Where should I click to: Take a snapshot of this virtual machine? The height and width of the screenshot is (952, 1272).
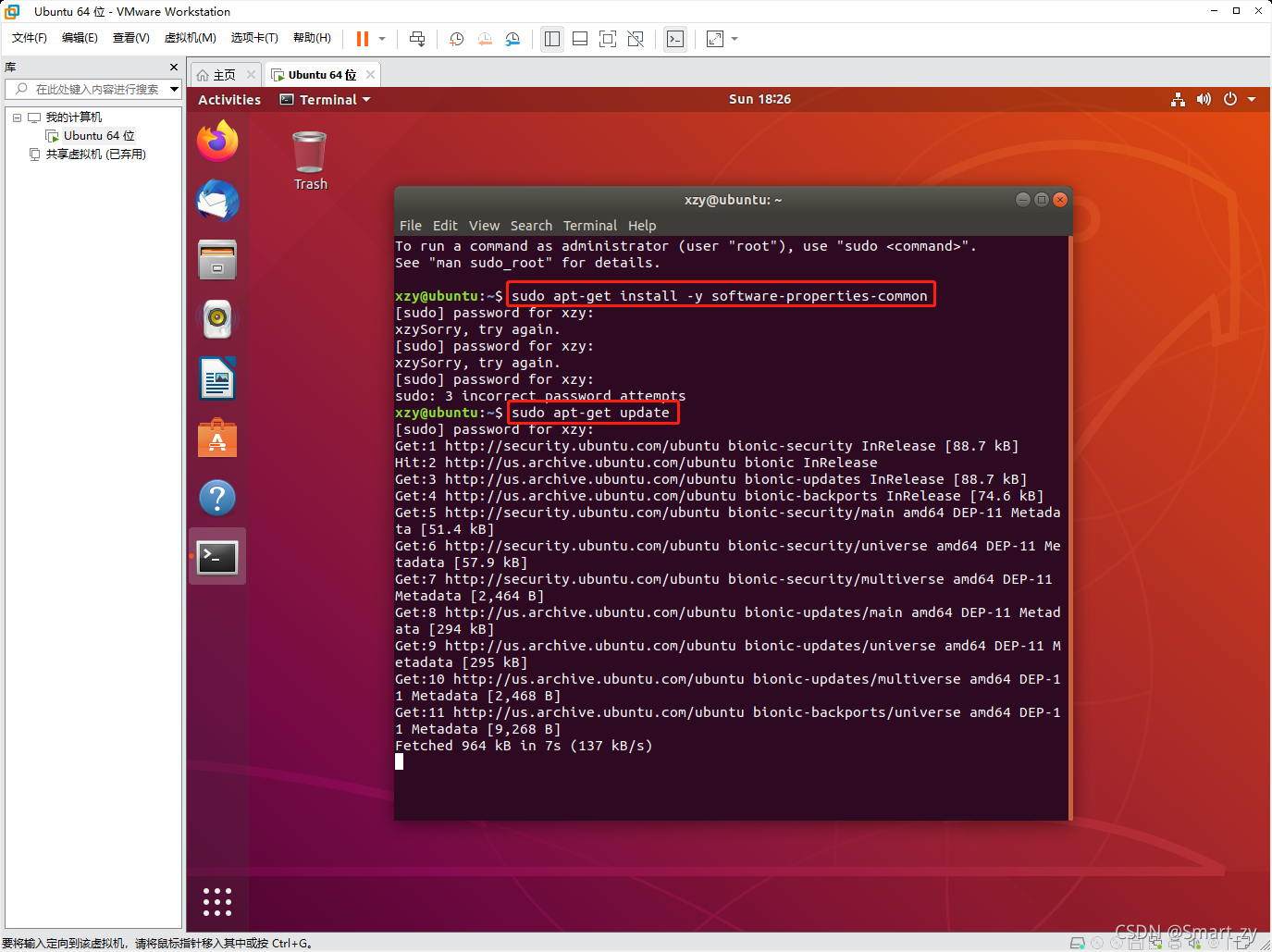(x=457, y=39)
